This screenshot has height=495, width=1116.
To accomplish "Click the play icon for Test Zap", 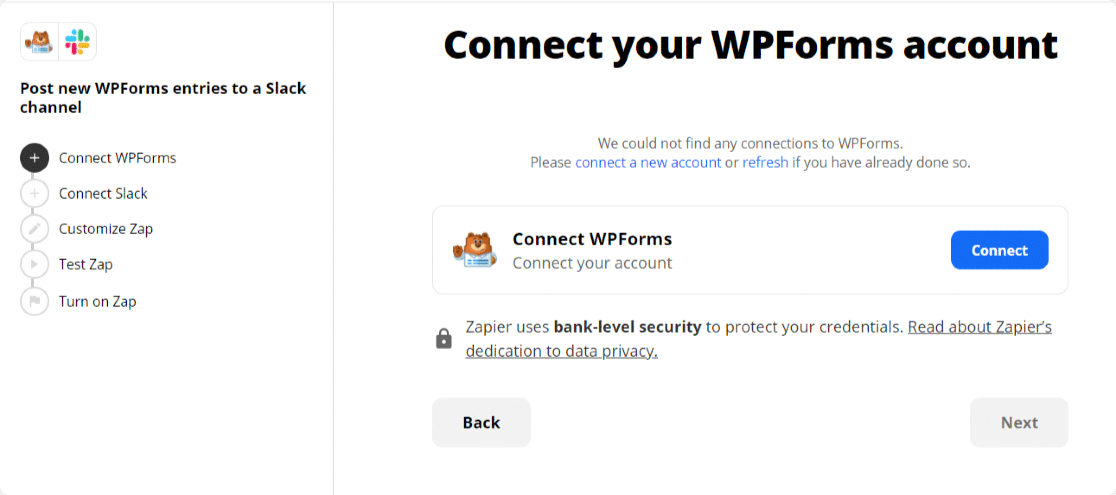I will click(x=34, y=265).
